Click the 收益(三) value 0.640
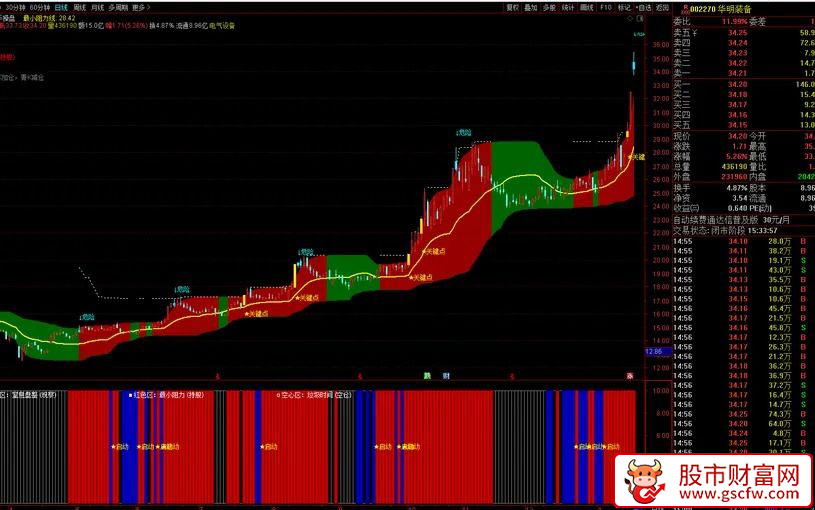This screenshot has height=510, width=815. 737,208
